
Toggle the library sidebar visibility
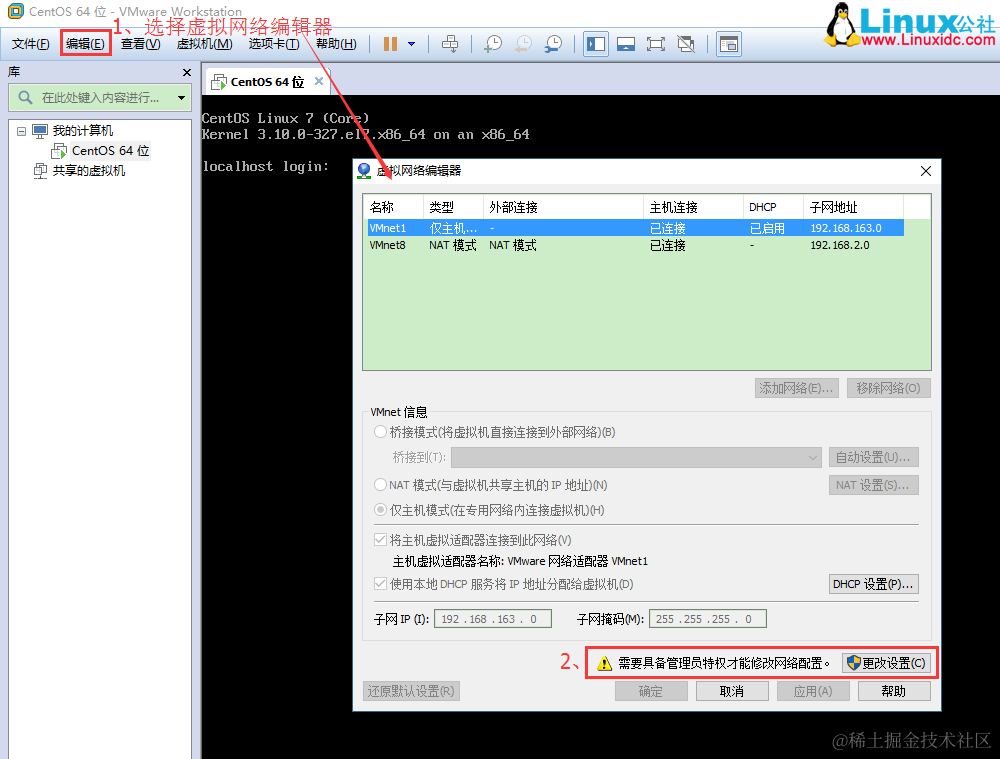596,43
